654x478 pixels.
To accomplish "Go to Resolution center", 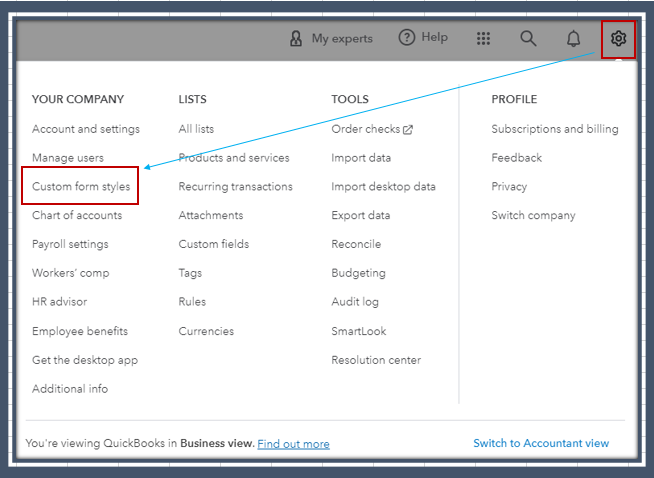I will tap(376, 360).
